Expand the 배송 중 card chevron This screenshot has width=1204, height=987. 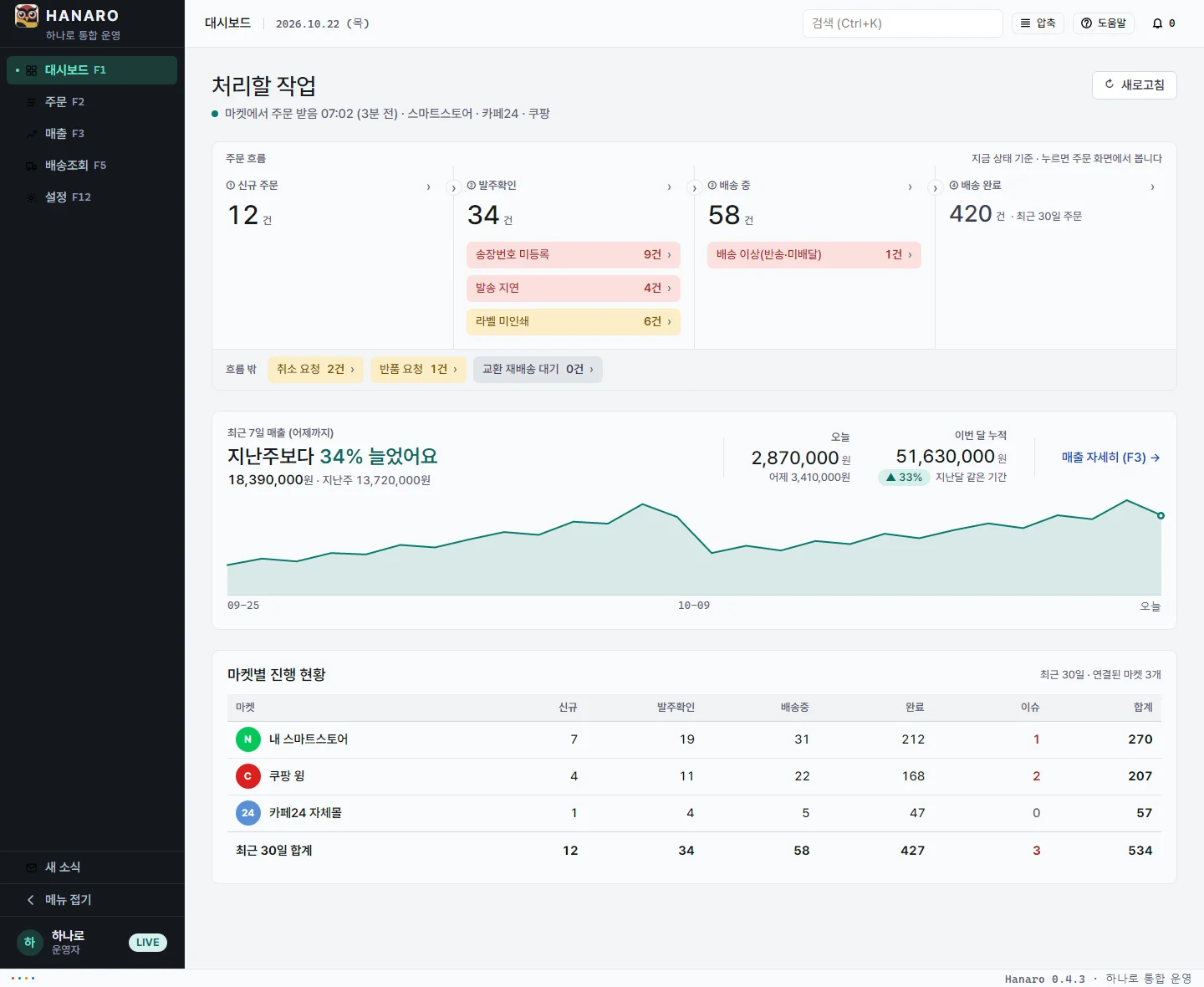[911, 187]
